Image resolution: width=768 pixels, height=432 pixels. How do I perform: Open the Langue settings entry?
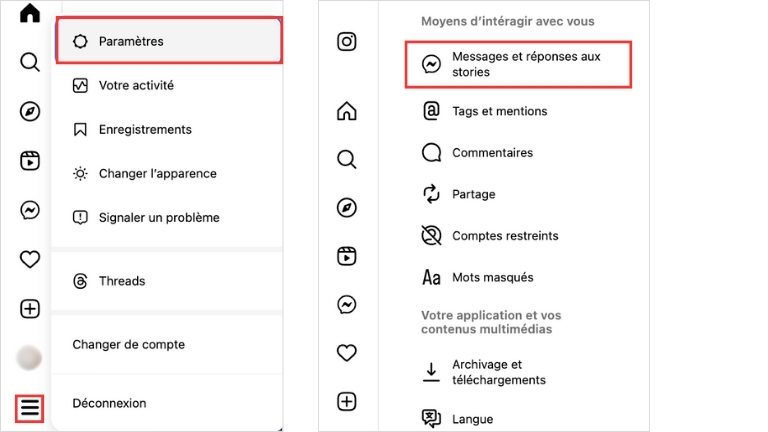472,419
